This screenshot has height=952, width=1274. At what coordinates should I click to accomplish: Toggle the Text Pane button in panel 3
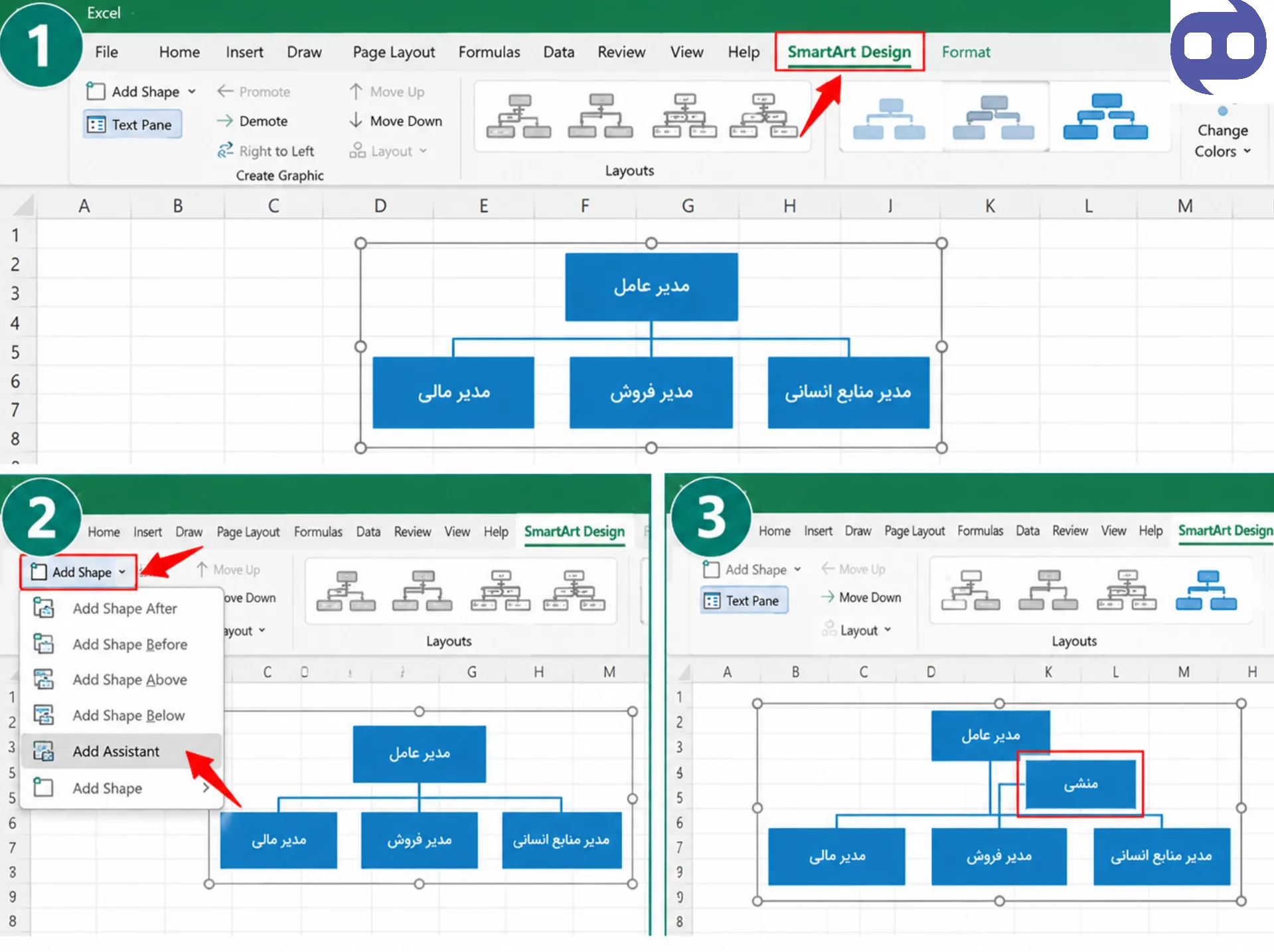[x=744, y=601]
